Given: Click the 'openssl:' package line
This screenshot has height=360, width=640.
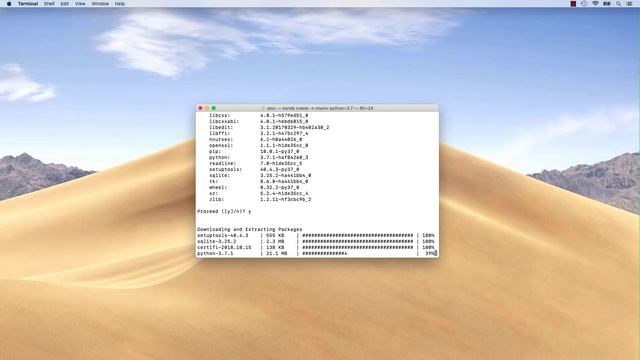Looking at the screenshot, I should coord(258,145).
